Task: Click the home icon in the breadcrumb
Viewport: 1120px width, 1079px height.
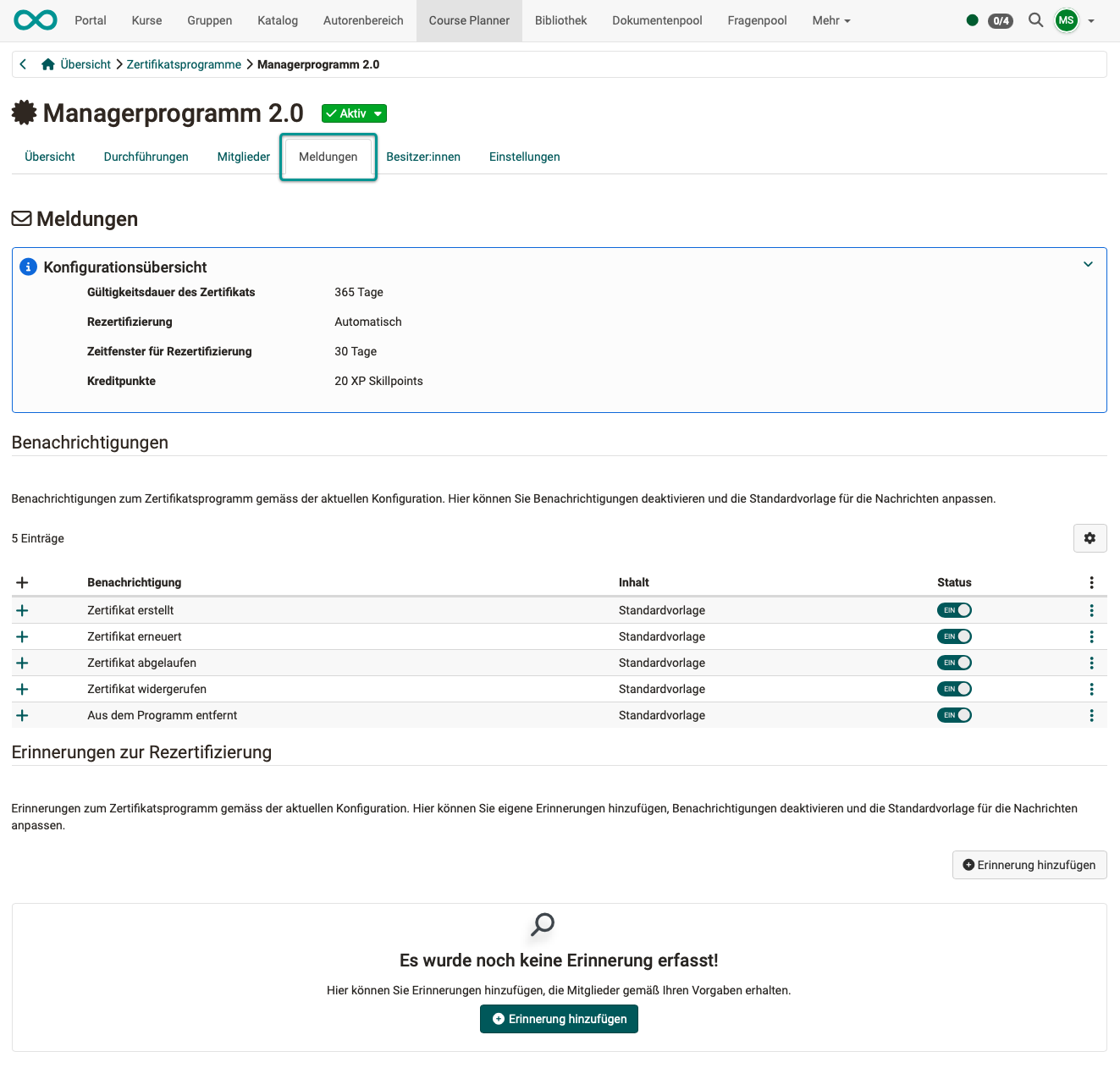Action: click(x=48, y=63)
